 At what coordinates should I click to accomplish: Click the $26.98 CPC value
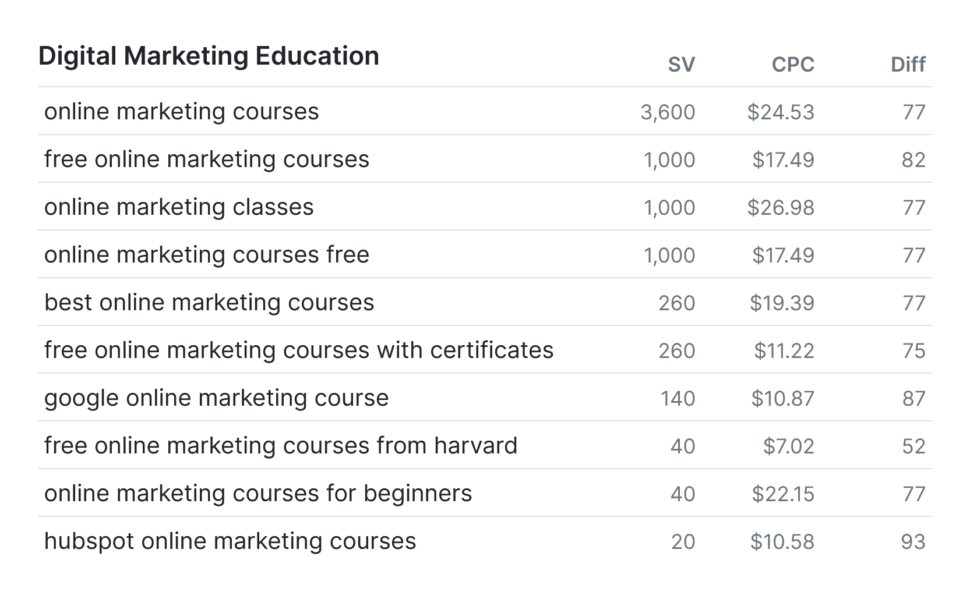click(x=780, y=207)
